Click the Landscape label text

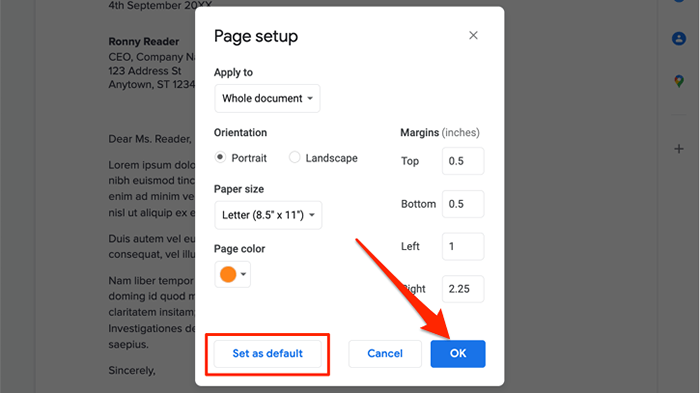pos(331,158)
